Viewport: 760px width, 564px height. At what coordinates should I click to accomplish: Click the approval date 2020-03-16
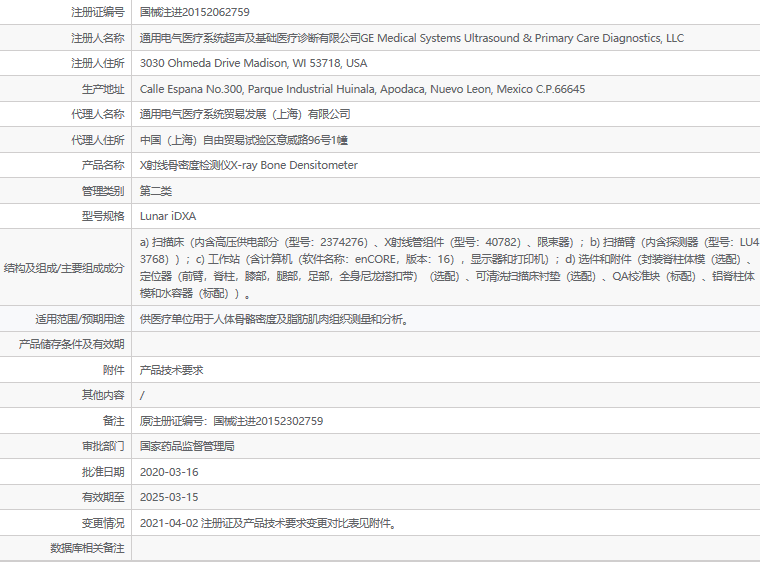(169, 472)
